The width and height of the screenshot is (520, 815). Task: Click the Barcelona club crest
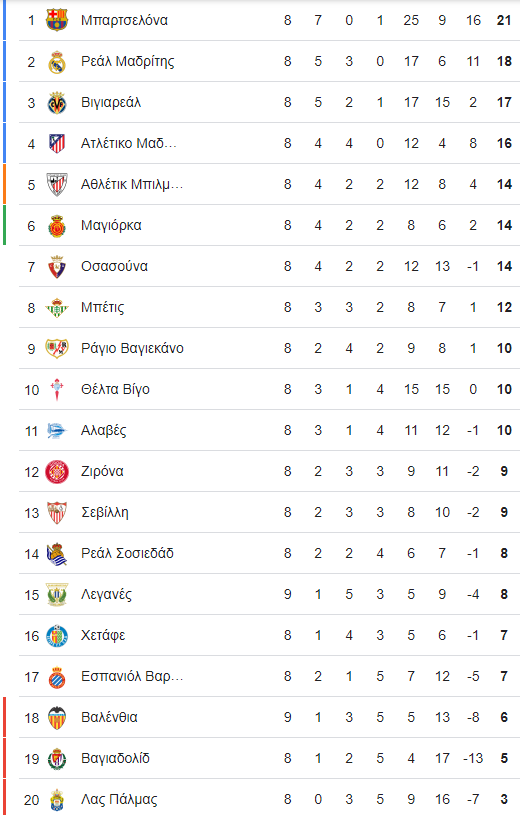pyautogui.click(x=57, y=20)
